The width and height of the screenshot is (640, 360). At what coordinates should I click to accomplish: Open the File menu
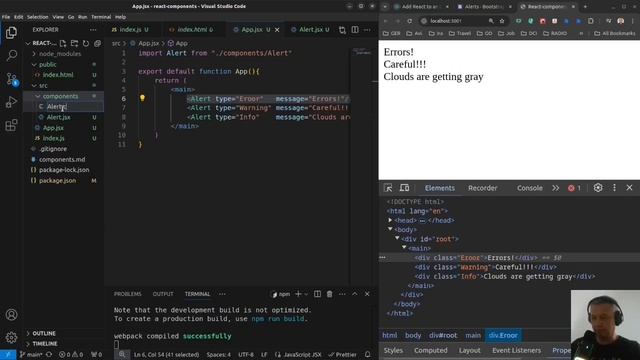coord(6,17)
